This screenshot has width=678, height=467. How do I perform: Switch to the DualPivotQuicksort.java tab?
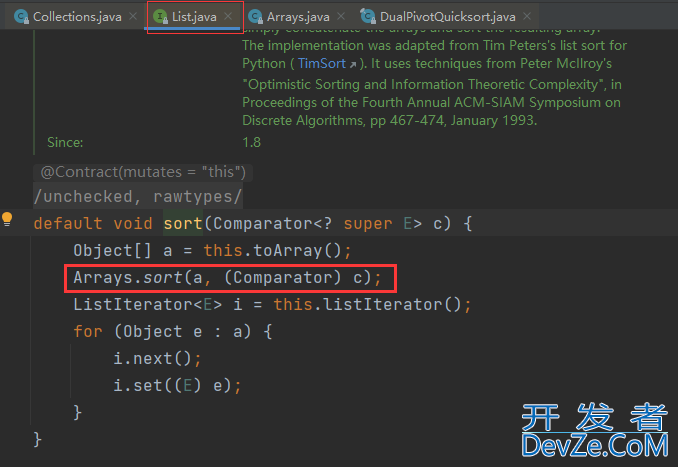point(448,16)
